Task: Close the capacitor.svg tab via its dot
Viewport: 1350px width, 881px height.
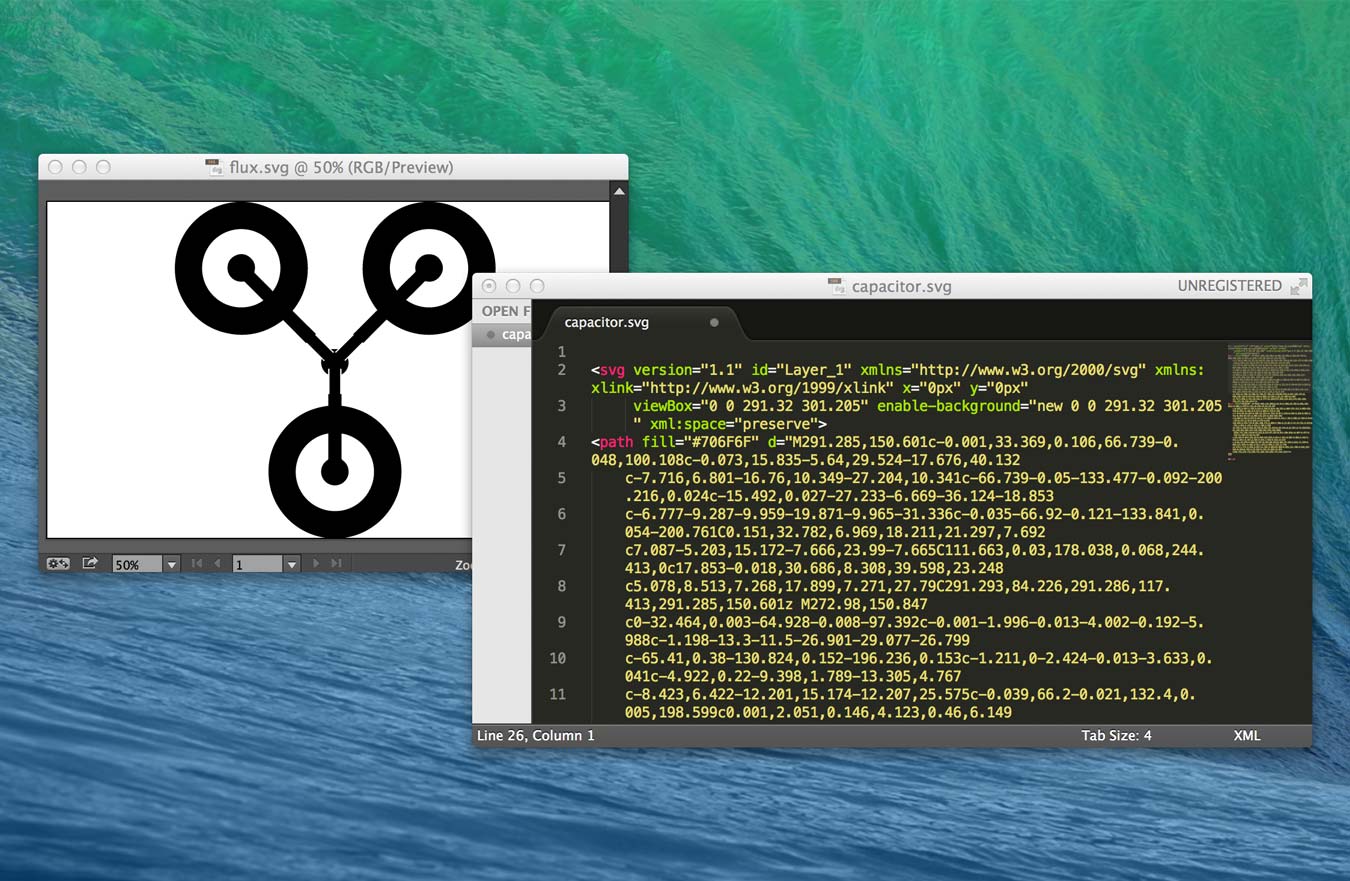Action: (x=714, y=323)
